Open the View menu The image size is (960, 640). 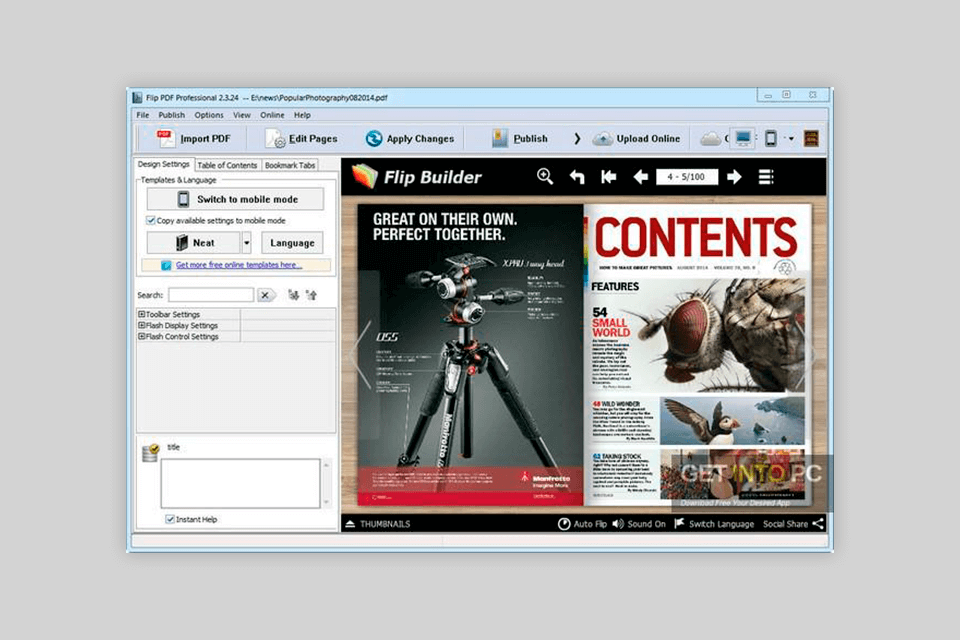241,115
